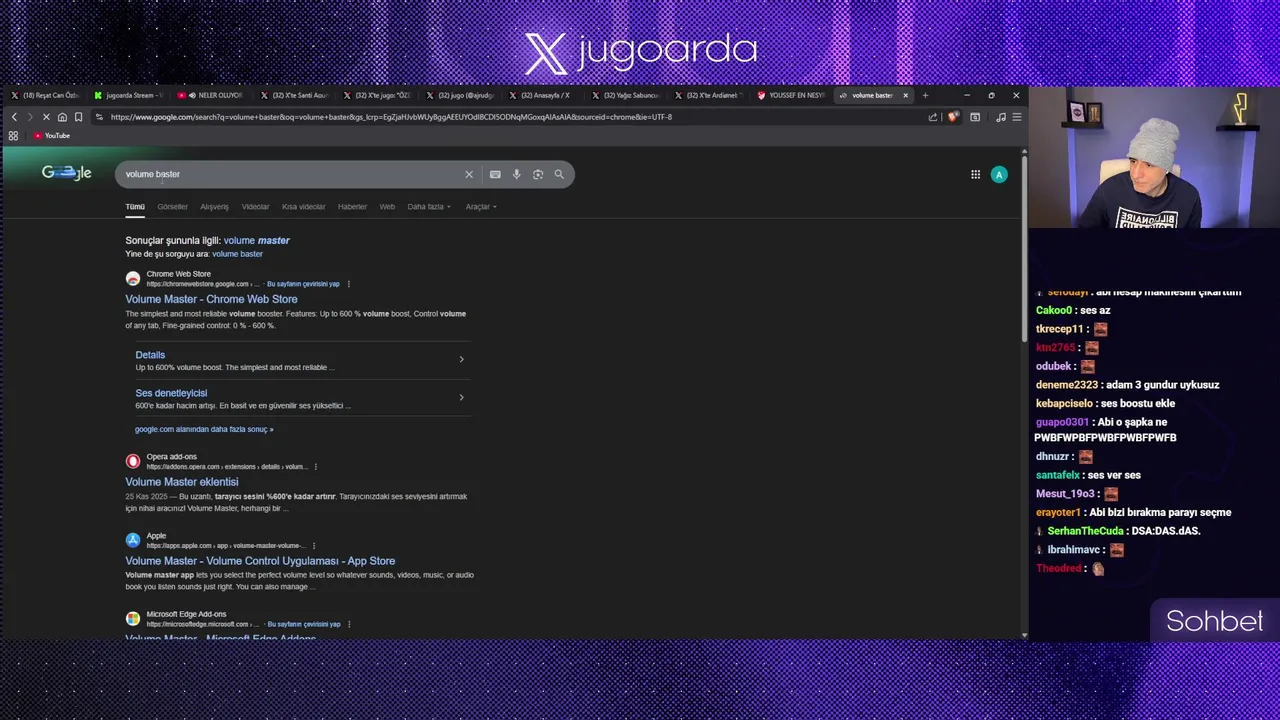
Task: Open Brave Shields lion icon
Action: tap(953, 117)
